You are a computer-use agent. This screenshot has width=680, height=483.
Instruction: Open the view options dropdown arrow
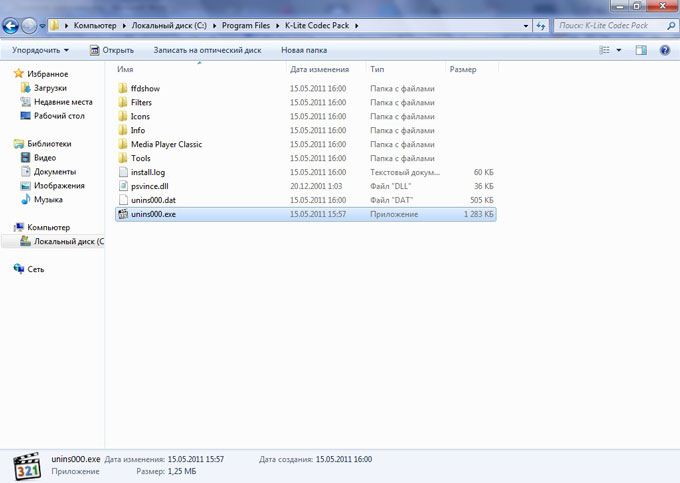(619, 50)
